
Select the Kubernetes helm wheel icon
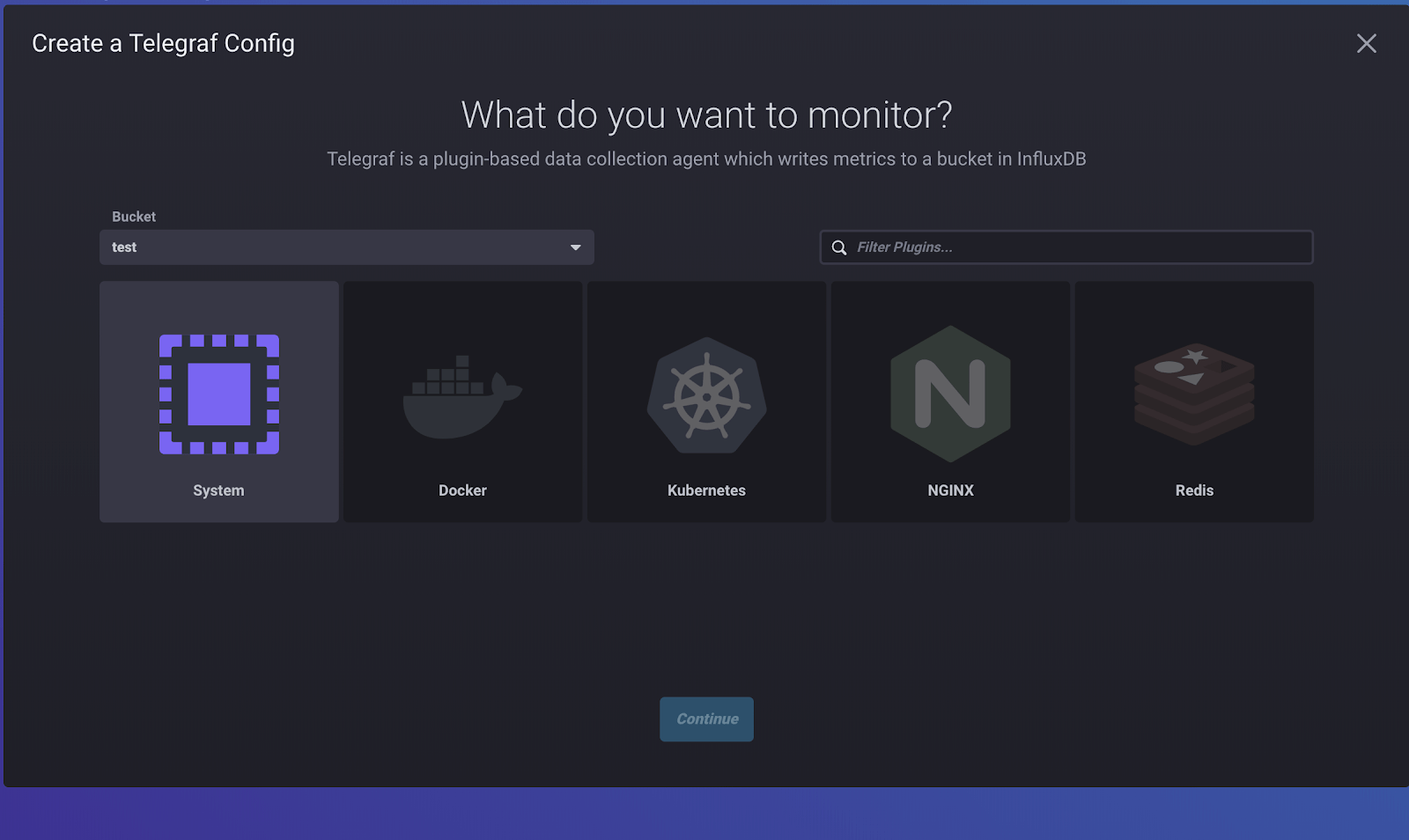[x=705, y=396]
